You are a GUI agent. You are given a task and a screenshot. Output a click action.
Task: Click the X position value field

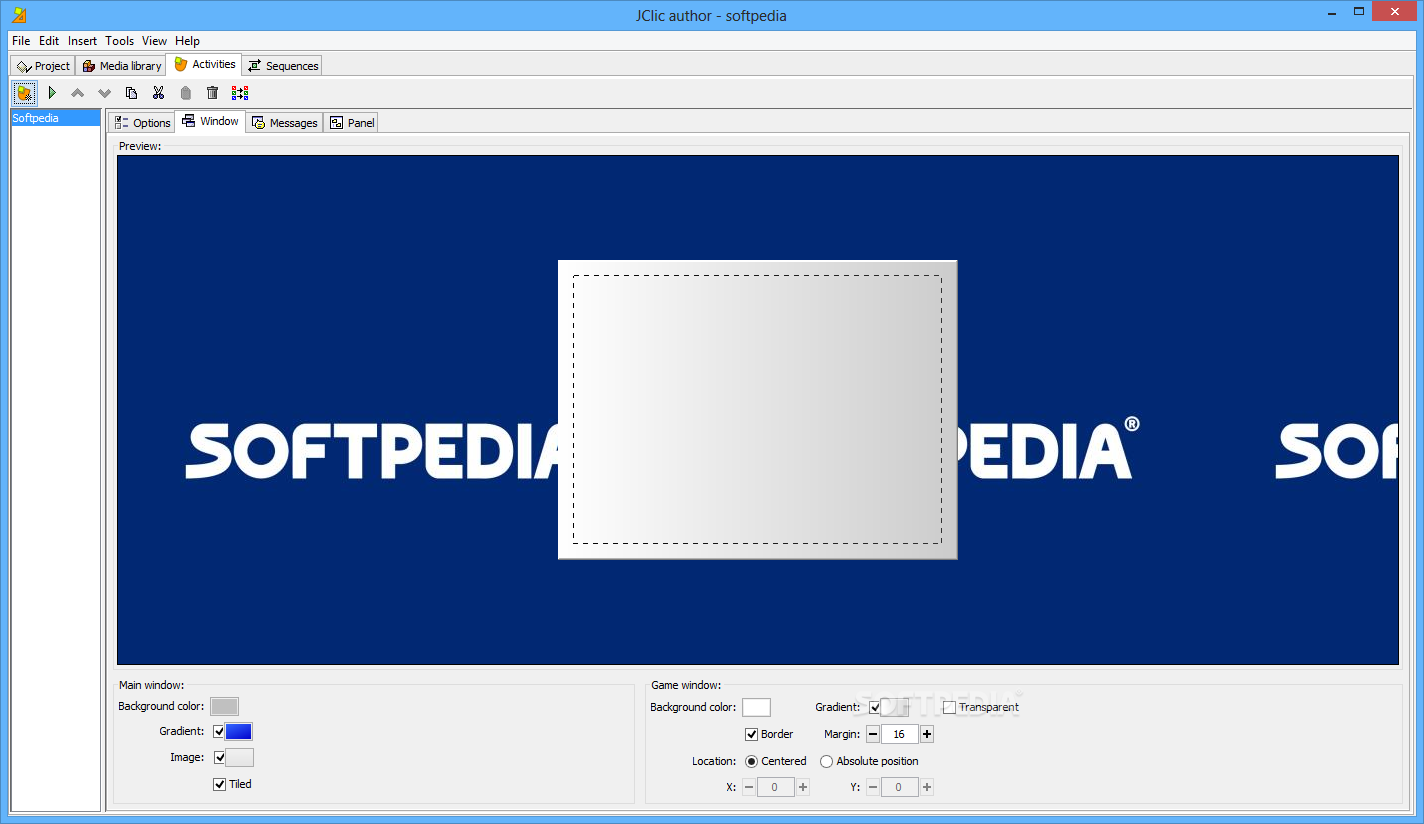pyautogui.click(x=776, y=788)
